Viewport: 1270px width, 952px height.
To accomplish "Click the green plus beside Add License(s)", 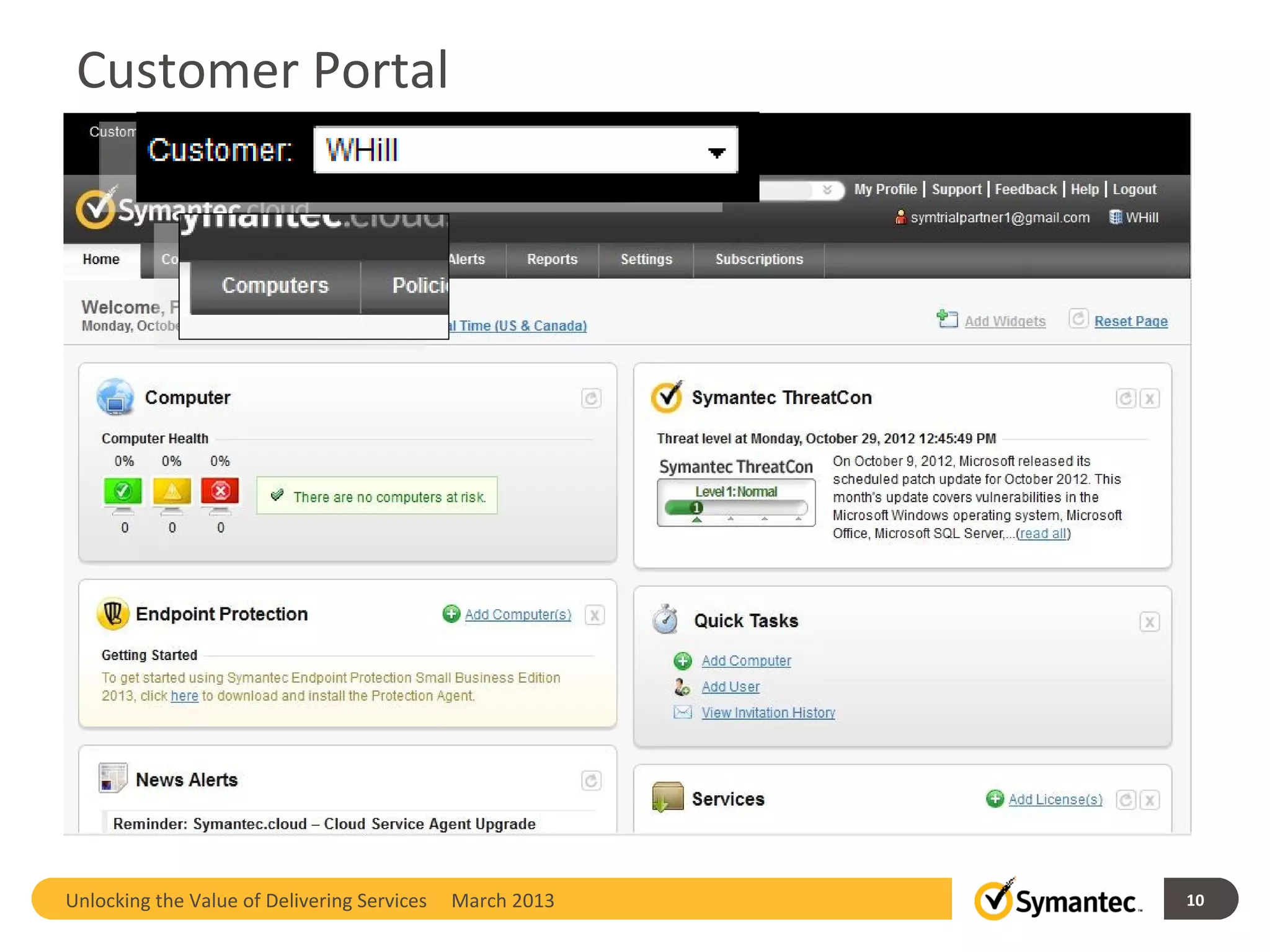I will [995, 799].
